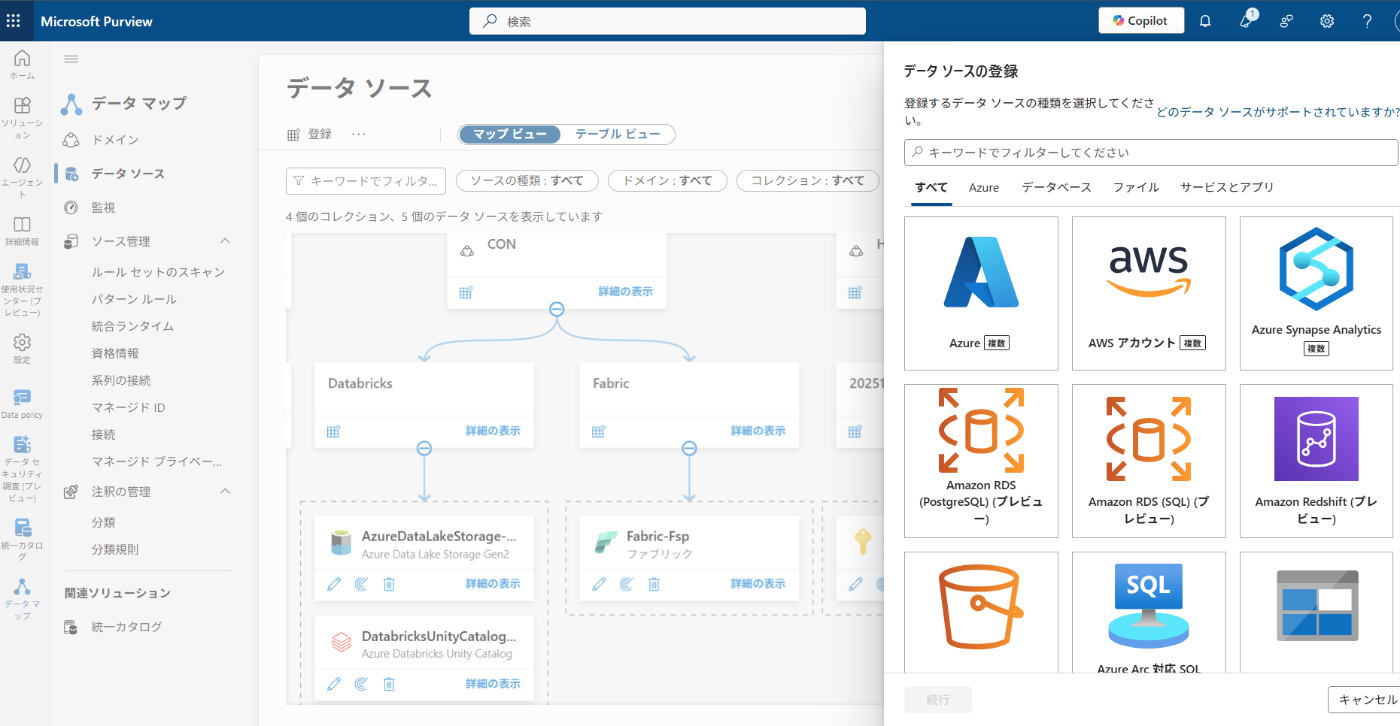This screenshot has width=1400, height=726.
Task: Click the CON collection grid icon
Action: (466, 292)
